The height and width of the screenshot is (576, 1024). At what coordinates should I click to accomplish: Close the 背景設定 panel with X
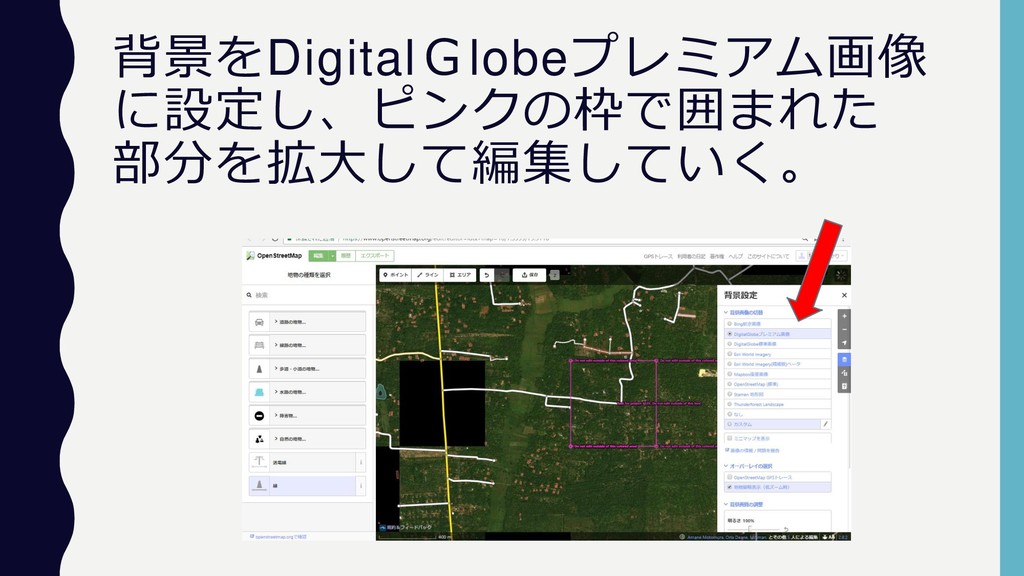844,295
